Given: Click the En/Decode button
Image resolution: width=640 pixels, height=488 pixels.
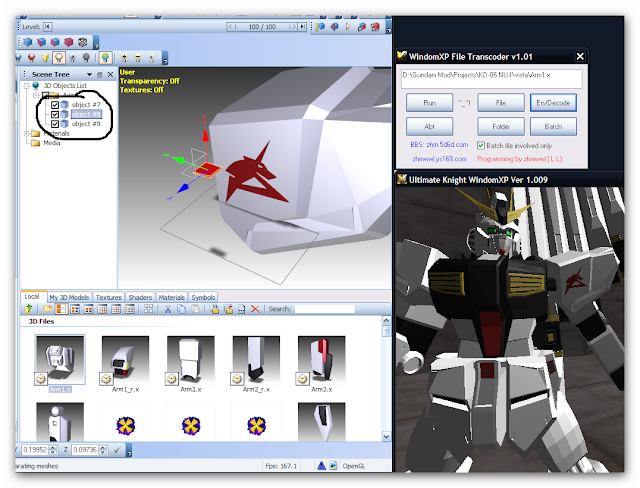Looking at the screenshot, I should 553,103.
